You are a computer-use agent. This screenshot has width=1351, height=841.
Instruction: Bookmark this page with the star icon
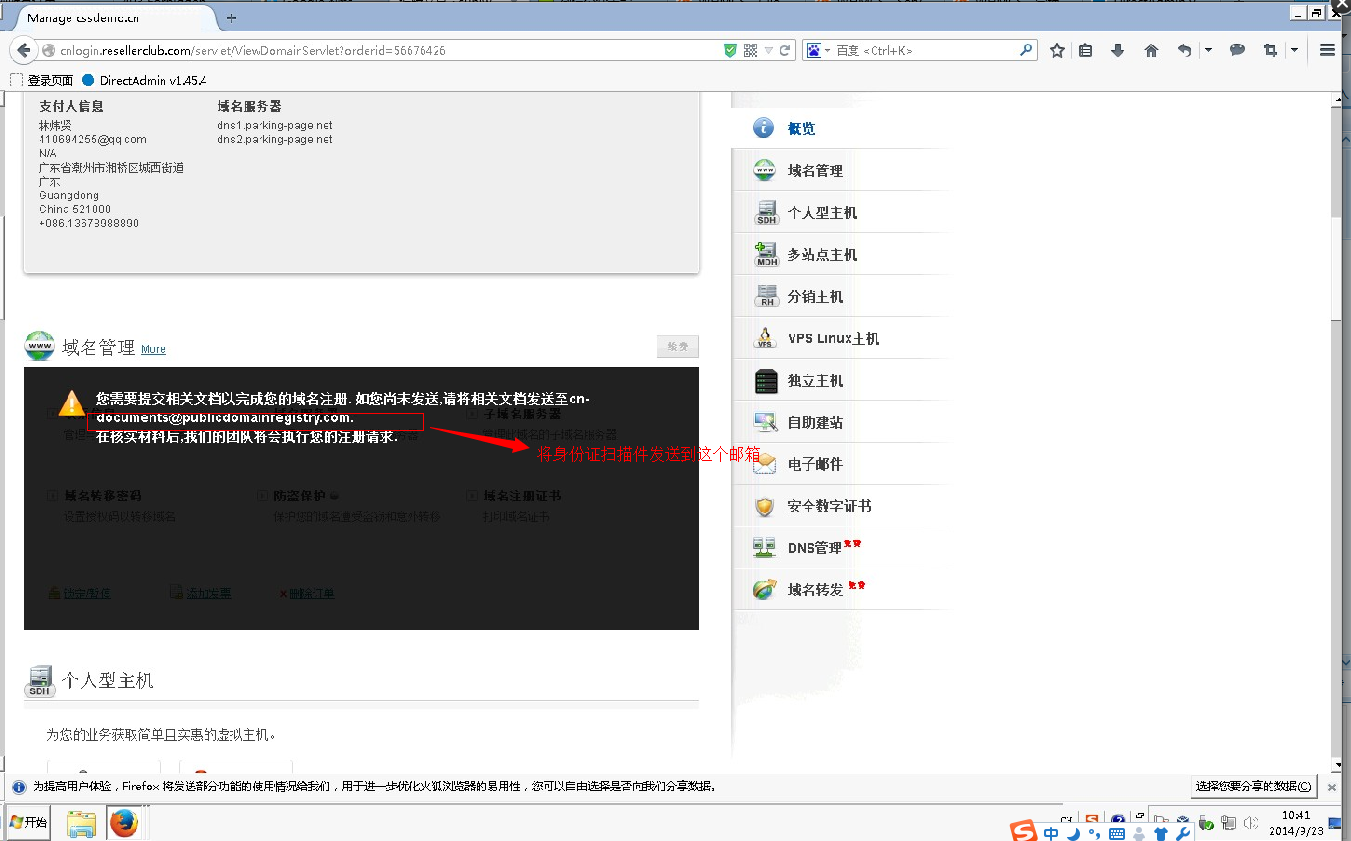click(x=1057, y=50)
